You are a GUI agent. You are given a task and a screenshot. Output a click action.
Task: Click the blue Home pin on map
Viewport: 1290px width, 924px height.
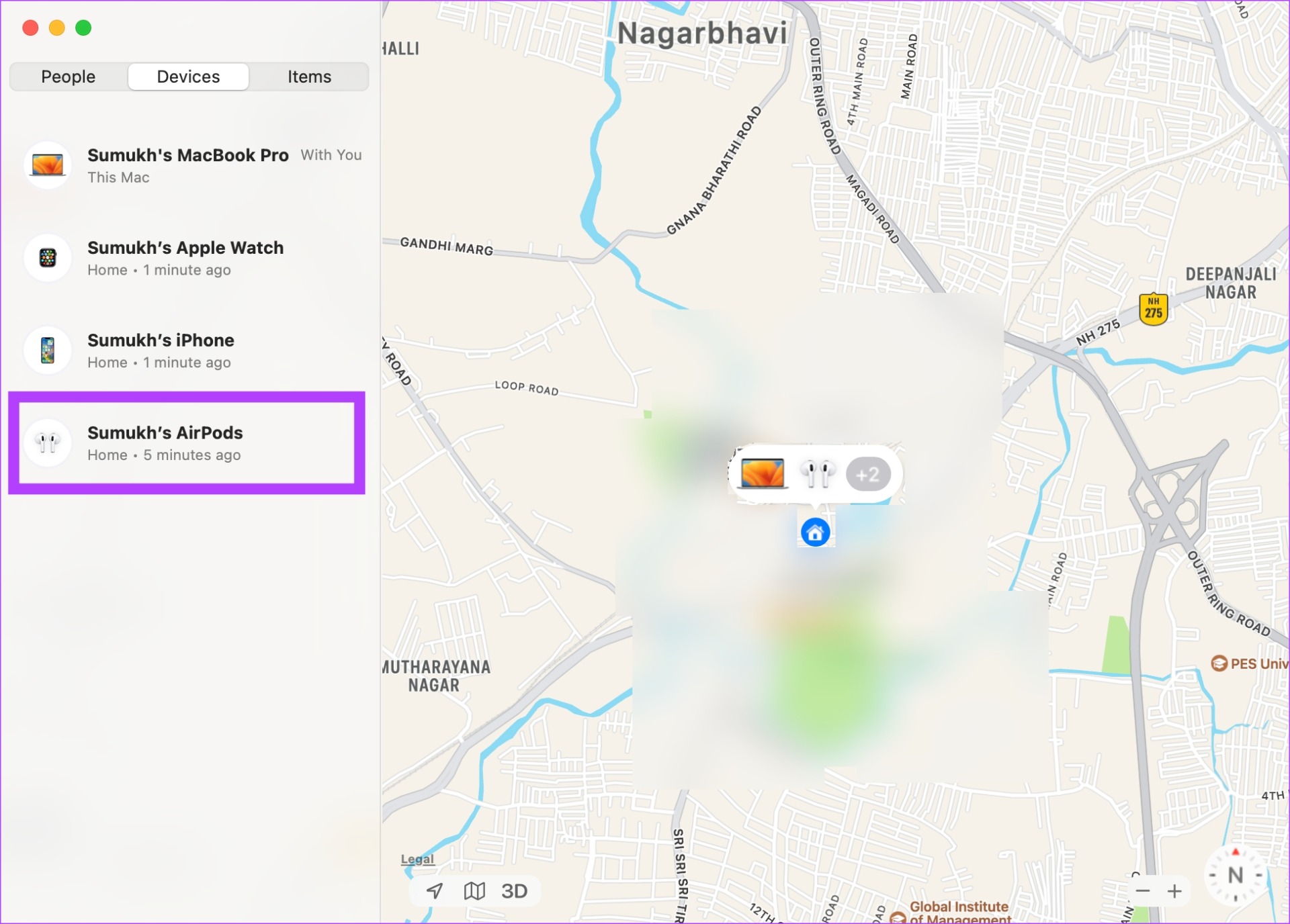pyautogui.click(x=815, y=533)
